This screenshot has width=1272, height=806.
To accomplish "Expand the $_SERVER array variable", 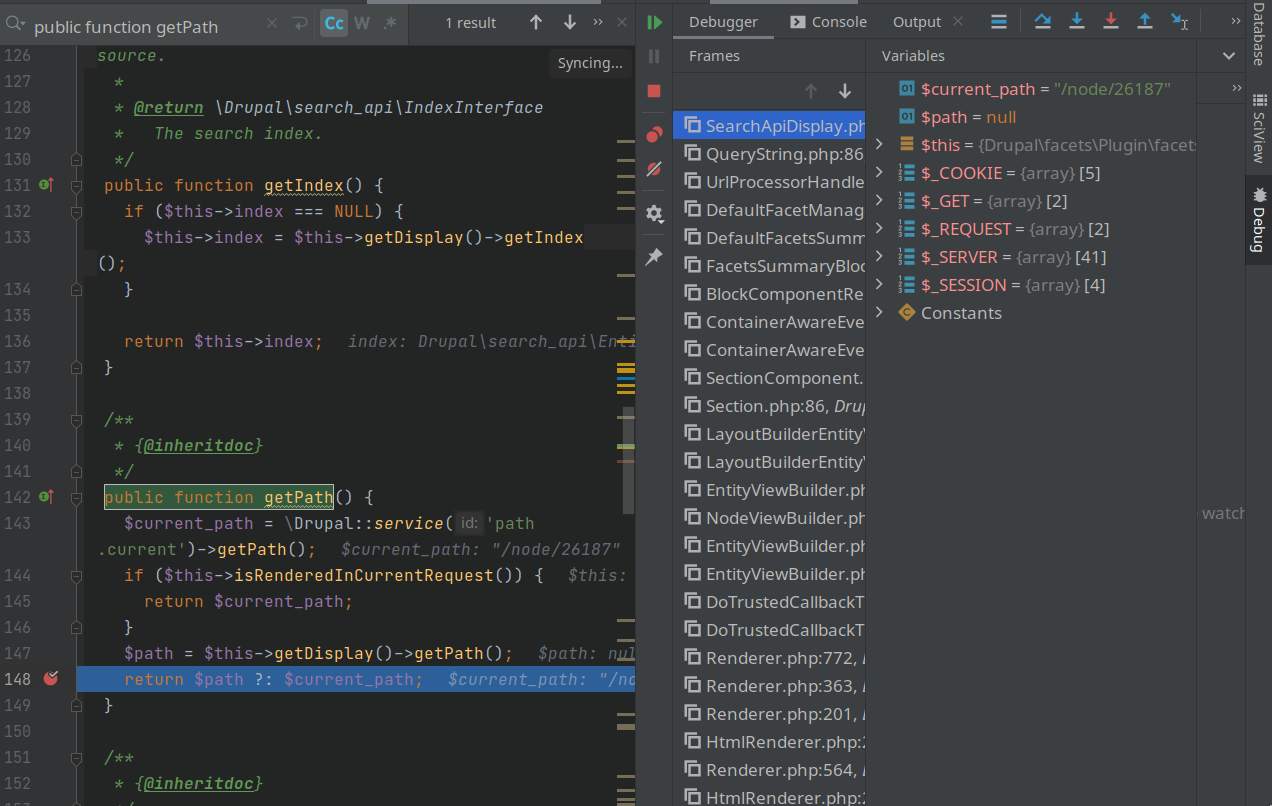I will (x=879, y=257).
